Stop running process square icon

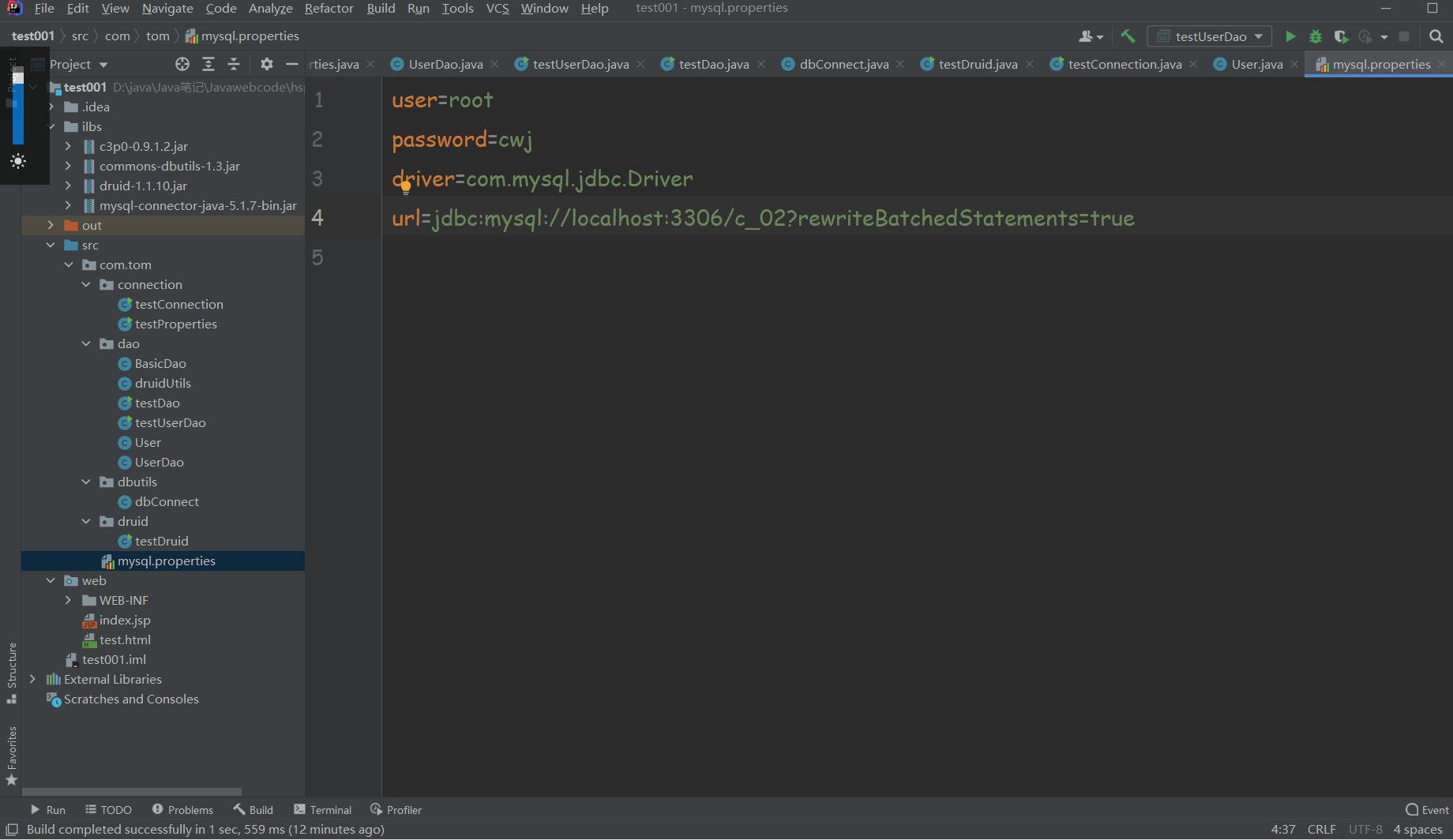(1404, 36)
